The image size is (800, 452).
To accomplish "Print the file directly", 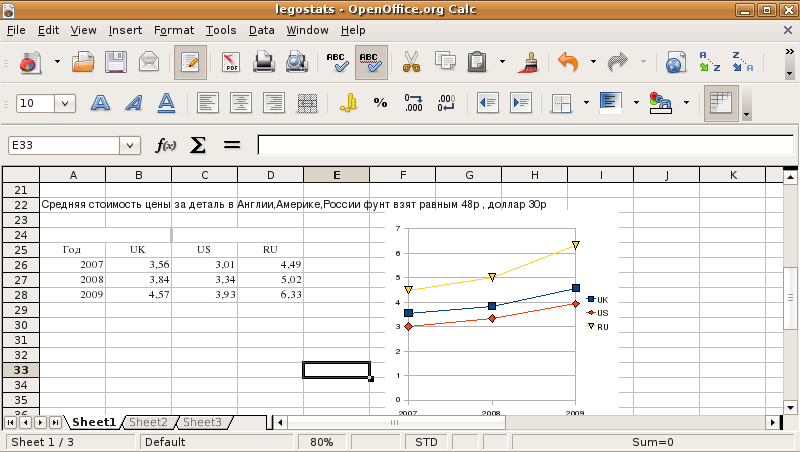I will point(264,62).
